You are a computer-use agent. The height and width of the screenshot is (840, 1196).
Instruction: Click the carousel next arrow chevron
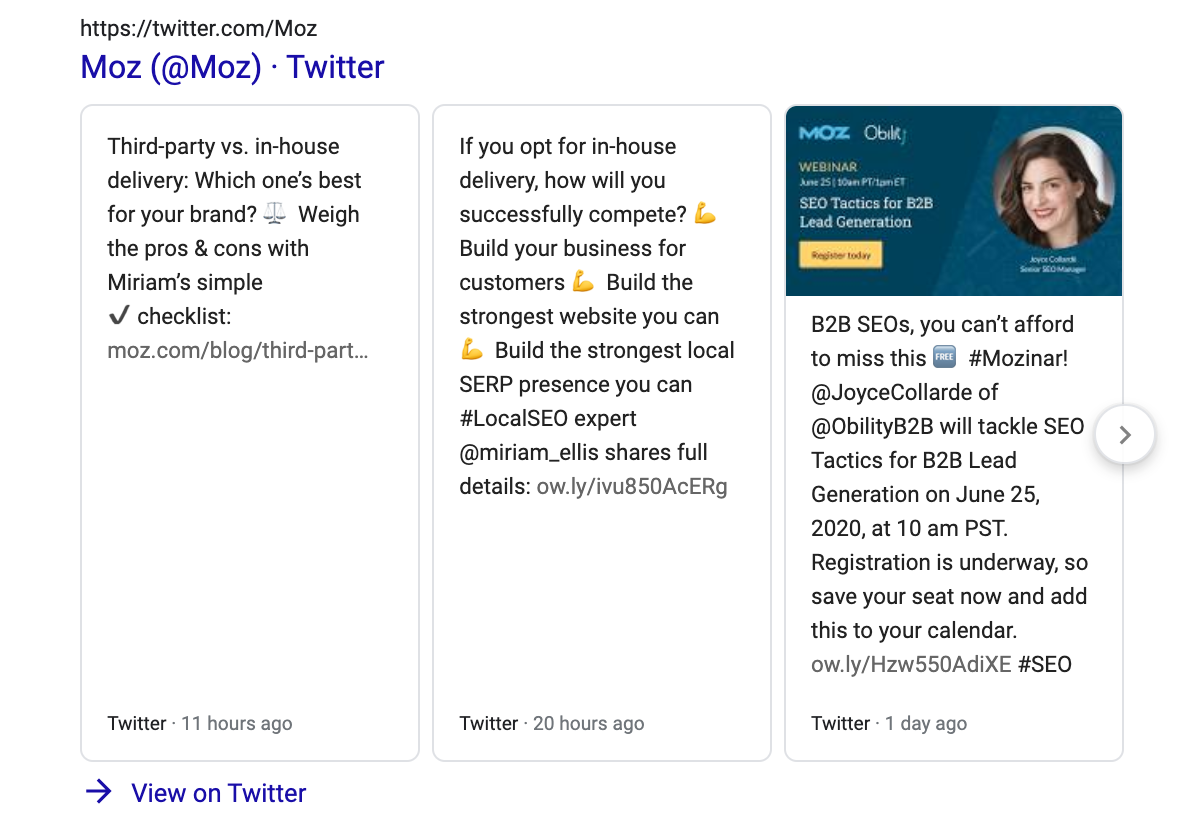tap(1125, 435)
